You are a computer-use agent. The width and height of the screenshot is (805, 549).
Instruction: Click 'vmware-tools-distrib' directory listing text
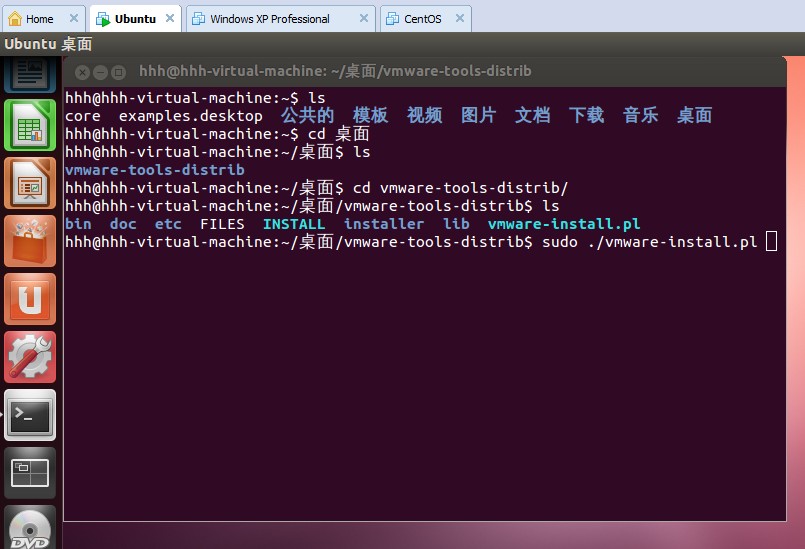coord(155,170)
